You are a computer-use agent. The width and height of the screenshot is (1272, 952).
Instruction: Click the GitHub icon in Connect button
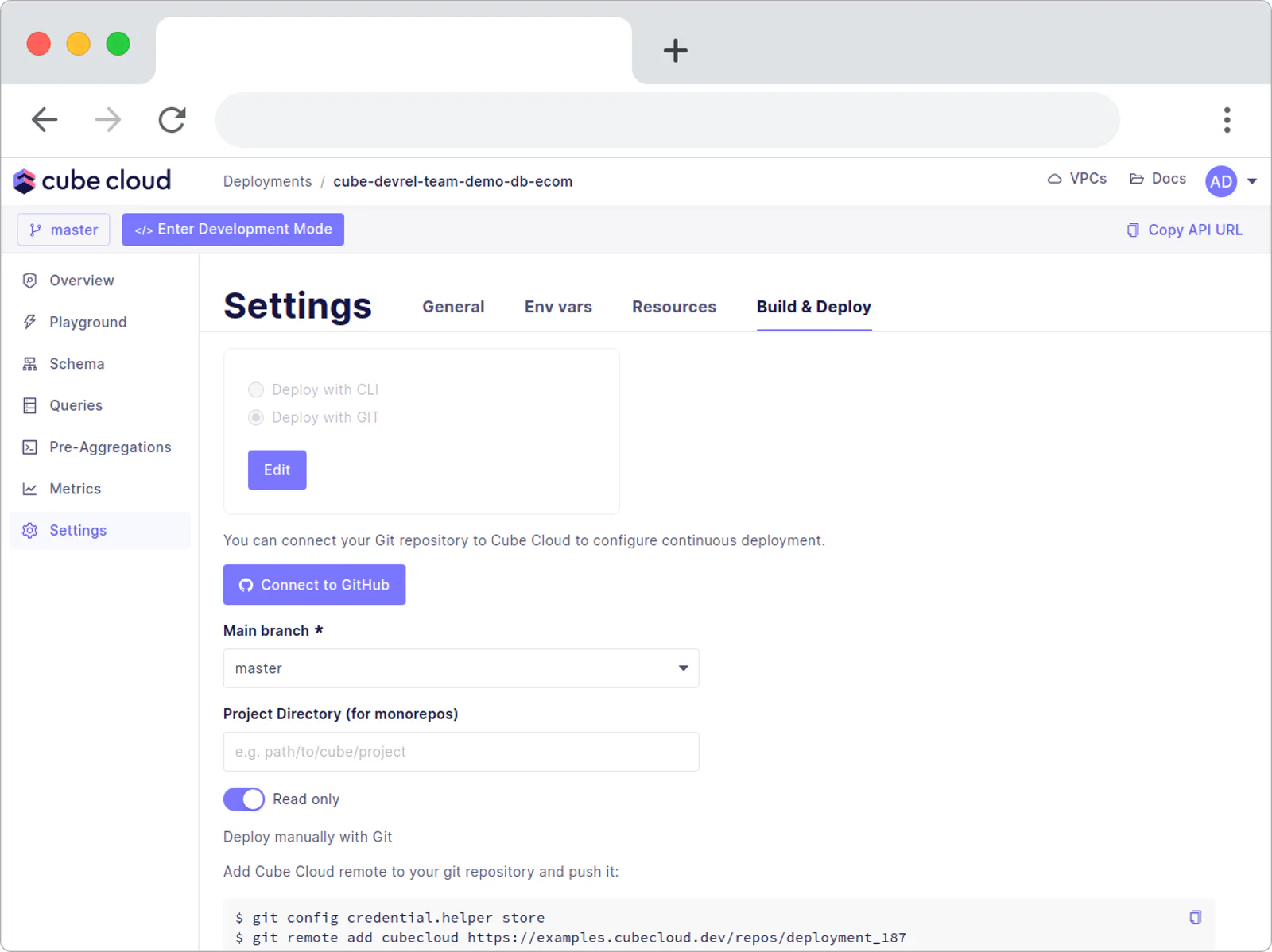pyautogui.click(x=246, y=585)
